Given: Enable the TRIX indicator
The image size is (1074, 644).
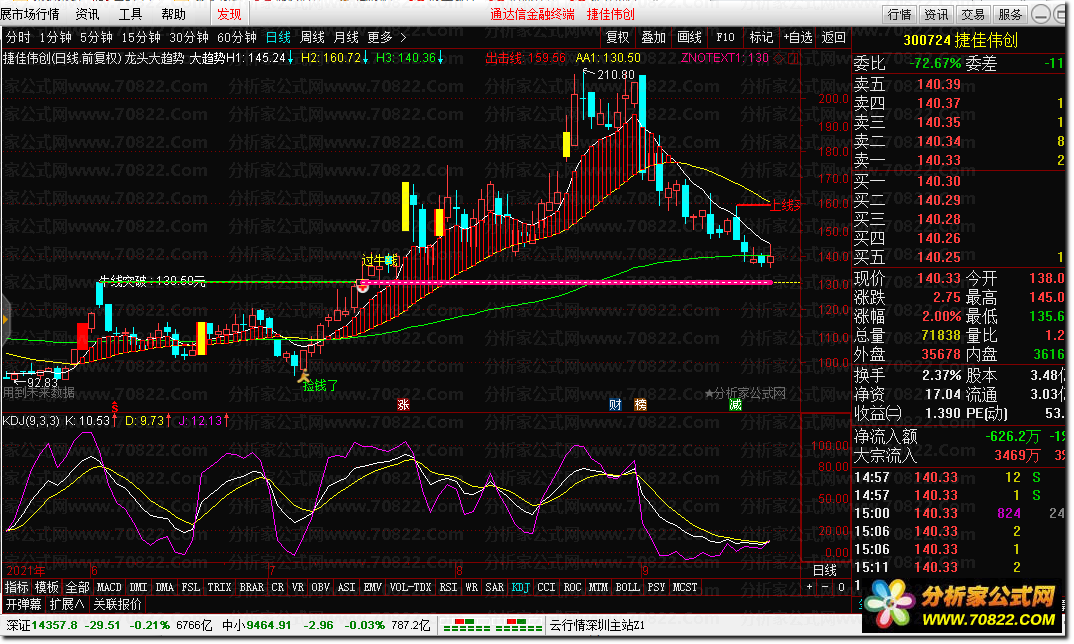Looking at the screenshot, I should [219, 587].
